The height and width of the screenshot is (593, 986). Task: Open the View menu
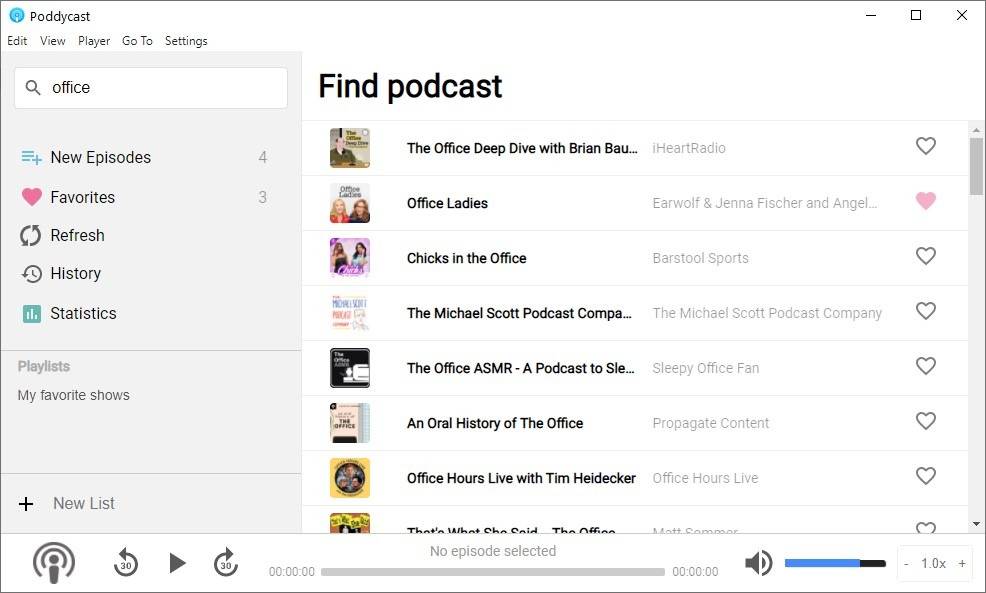(x=53, y=41)
